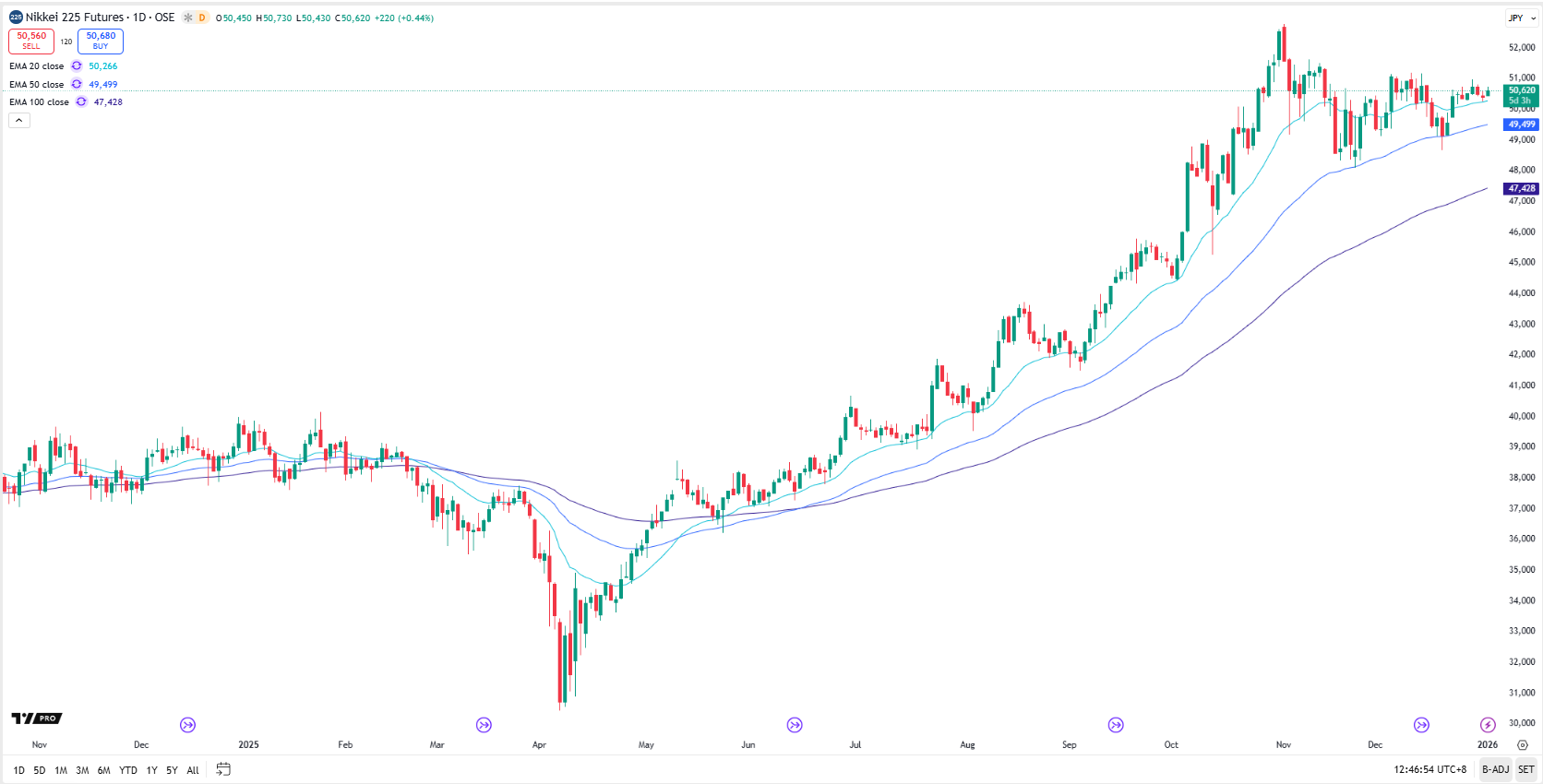
Task: Click the refresh icon beside EMA 20
Action: [x=77, y=66]
